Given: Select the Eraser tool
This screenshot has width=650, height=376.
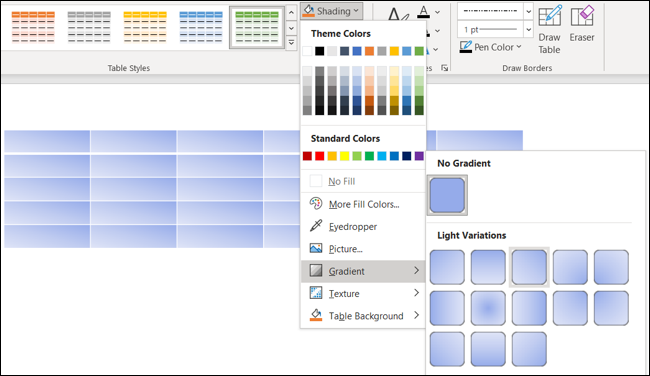Looking at the screenshot, I should pos(582,24).
